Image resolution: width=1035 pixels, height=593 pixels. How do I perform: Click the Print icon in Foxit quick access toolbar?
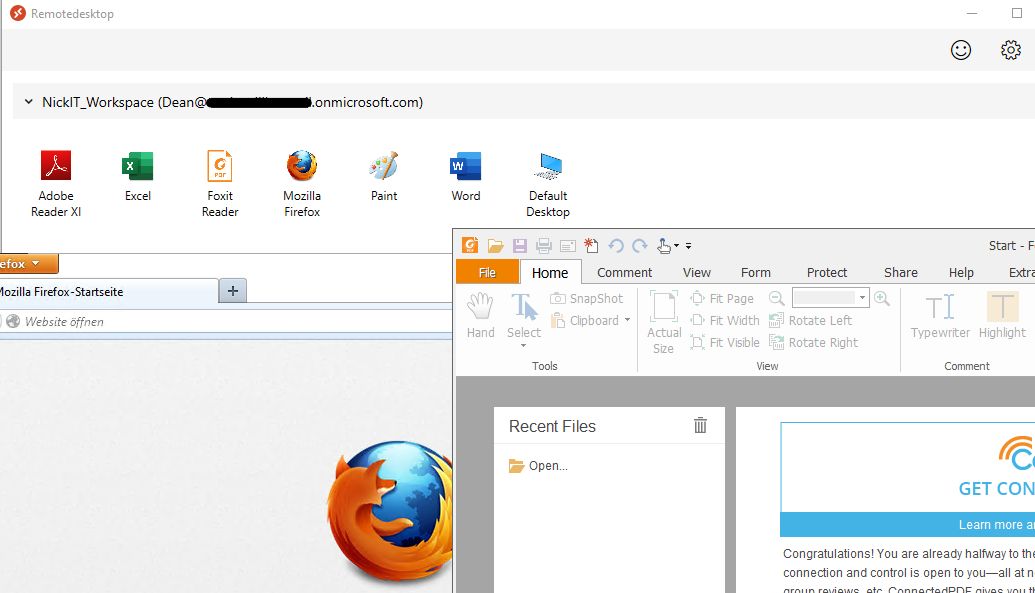coord(543,246)
